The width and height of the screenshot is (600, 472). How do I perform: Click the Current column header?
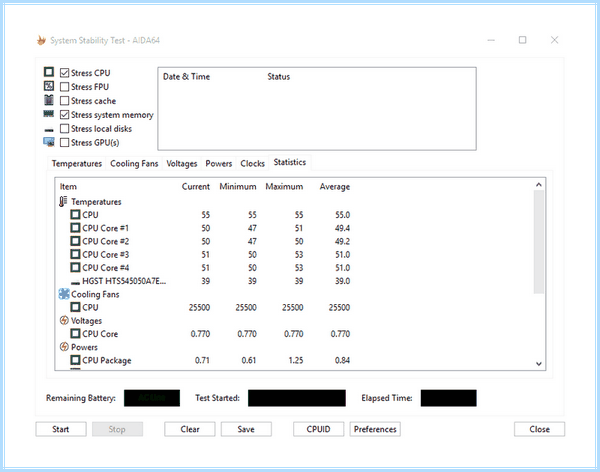[196, 186]
